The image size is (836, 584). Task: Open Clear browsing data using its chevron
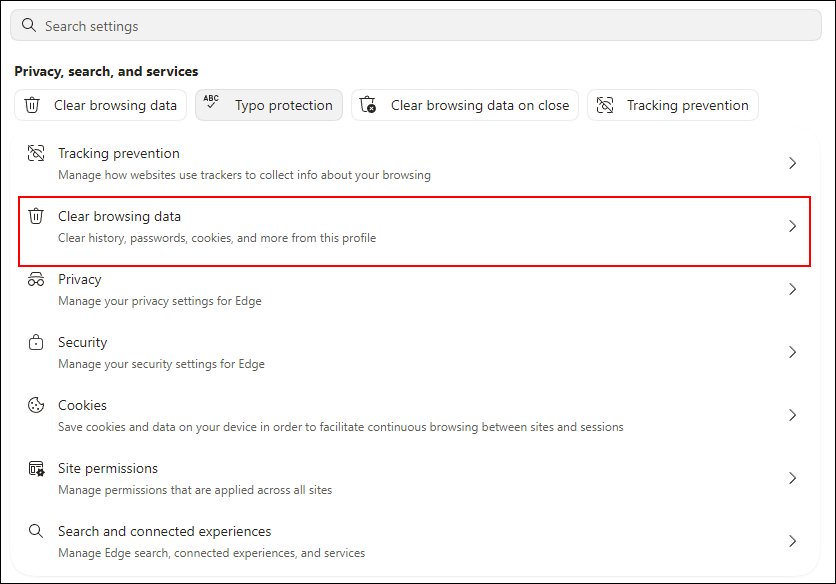[x=792, y=226]
